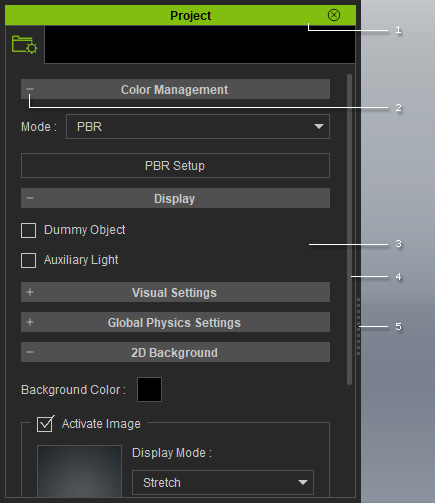
Task: Collapse the Color Management section minus icon
Action: point(30,89)
